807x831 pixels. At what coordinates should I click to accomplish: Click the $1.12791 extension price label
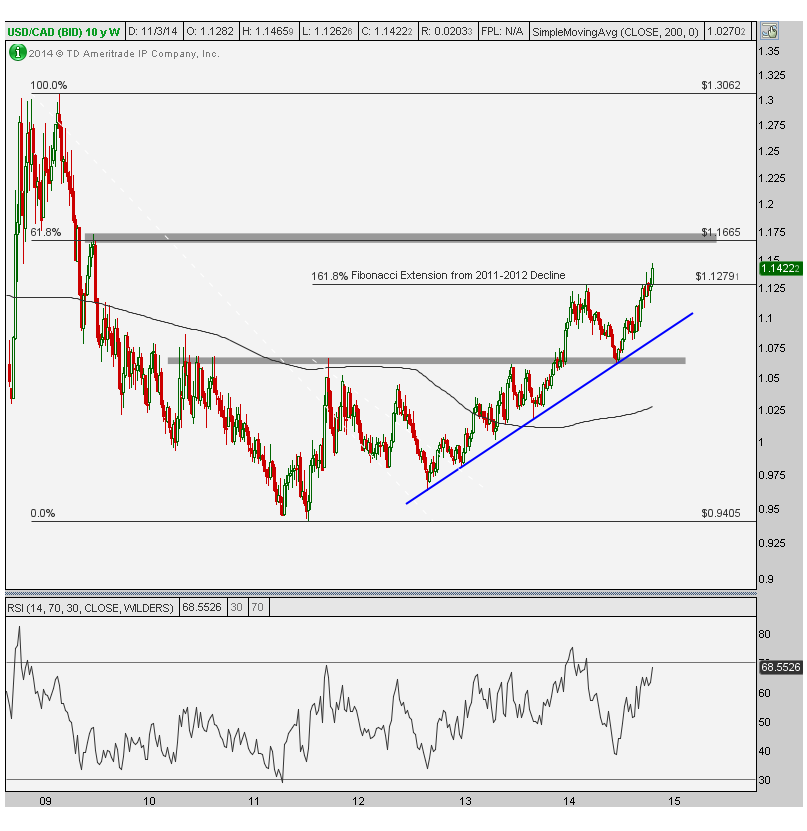[x=717, y=276]
